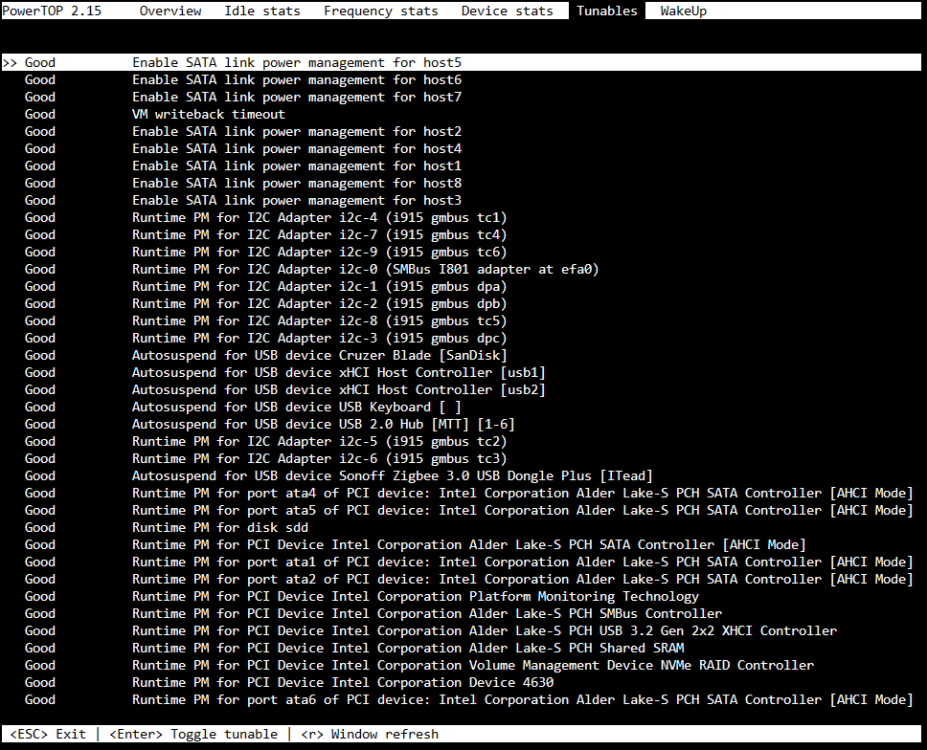Select the i2c-0 SMBus I801 adapter row
This screenshot has height=750, width=927.
coord(461,269)
